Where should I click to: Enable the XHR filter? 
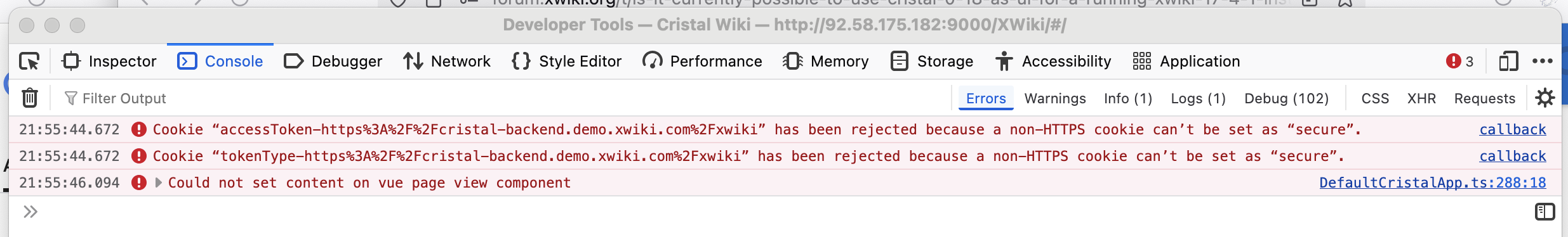click(1421, 98)
